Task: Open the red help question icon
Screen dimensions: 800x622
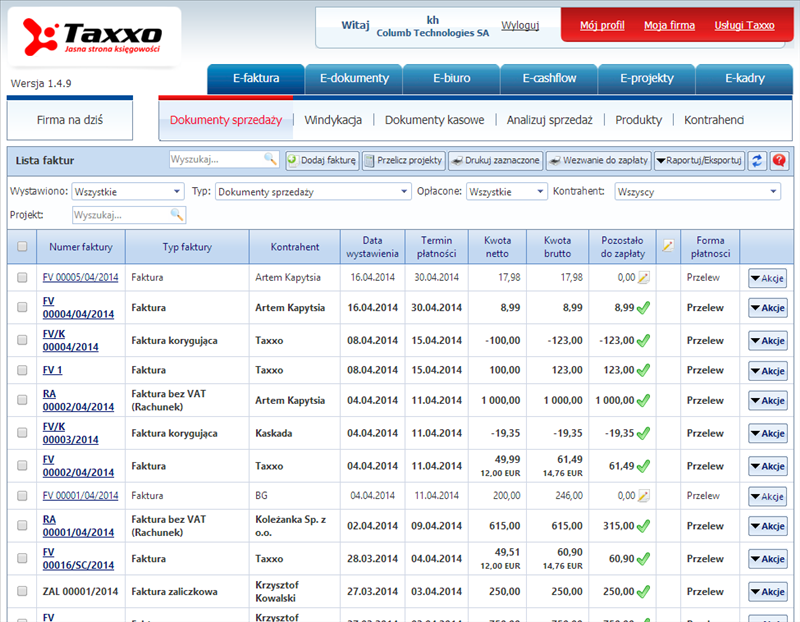Action: (779, 161)
